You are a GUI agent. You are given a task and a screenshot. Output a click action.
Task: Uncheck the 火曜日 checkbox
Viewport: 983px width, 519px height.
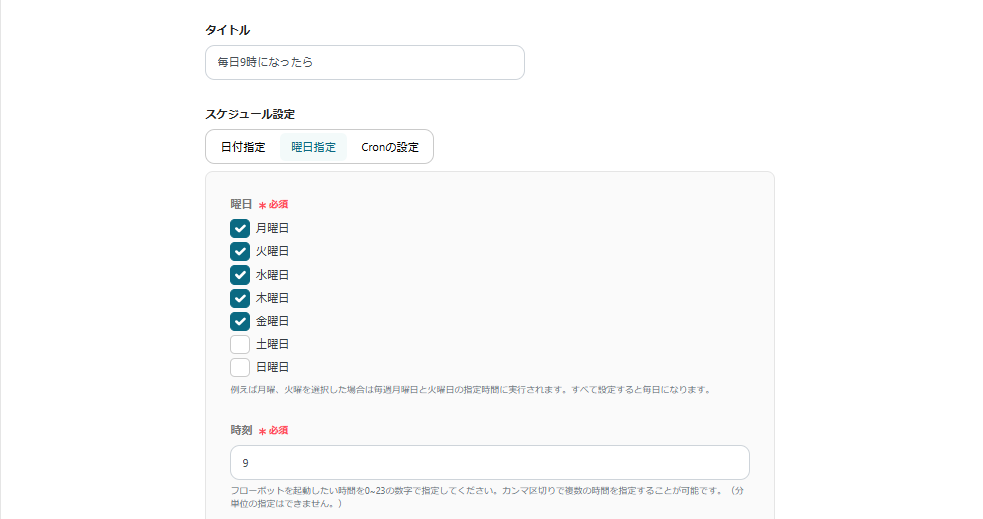coord(240,251)
